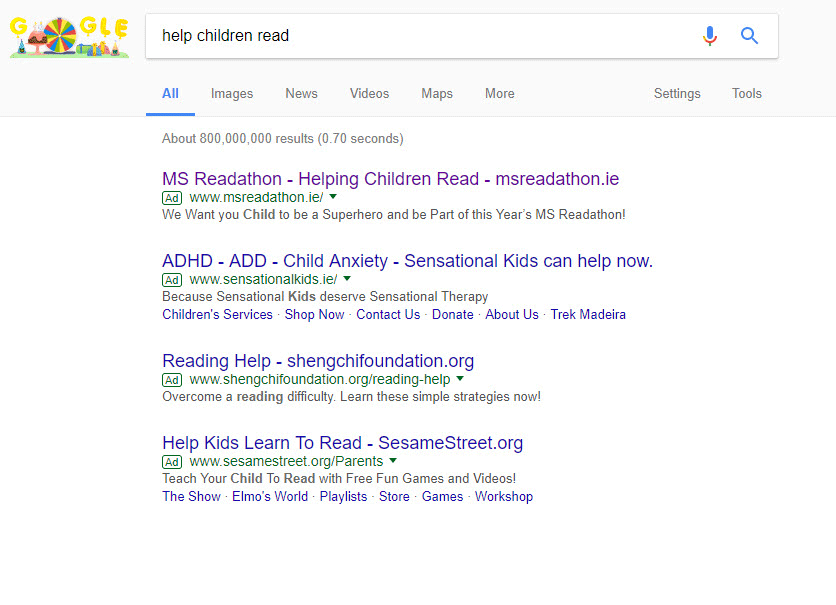Screen dimensions: 836x605
Task: Switch to the News tab
Action: click(301, 94)
